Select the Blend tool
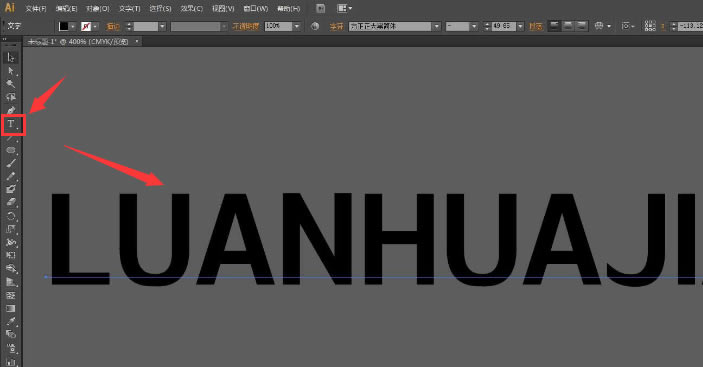This screenshot has width=703, height=367. pos(11,334)
